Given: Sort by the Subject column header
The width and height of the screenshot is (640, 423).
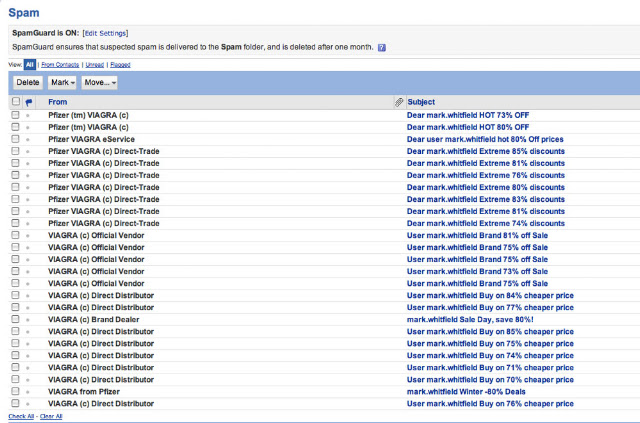Looking at the screenshot, I should coord(421,102).
